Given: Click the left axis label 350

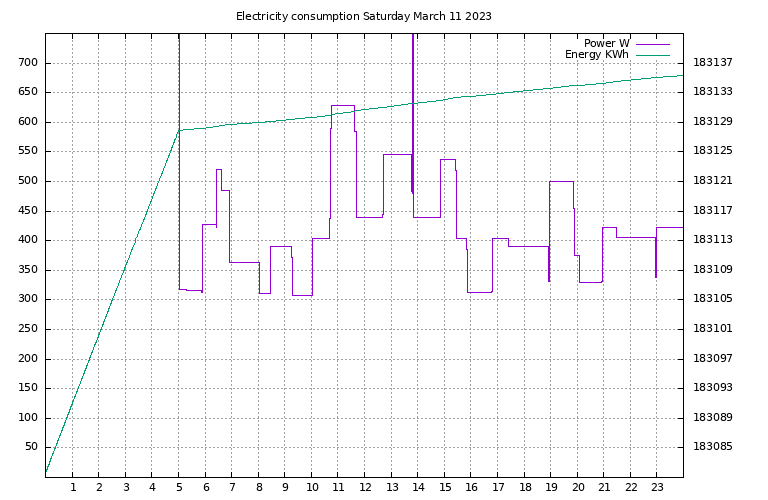Looking at the screenshot, I should [28, 270].
